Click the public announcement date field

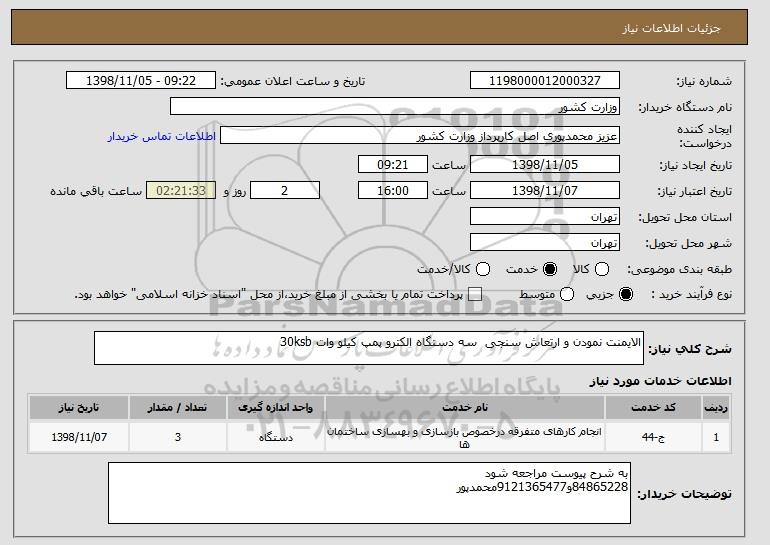[141, 81]
